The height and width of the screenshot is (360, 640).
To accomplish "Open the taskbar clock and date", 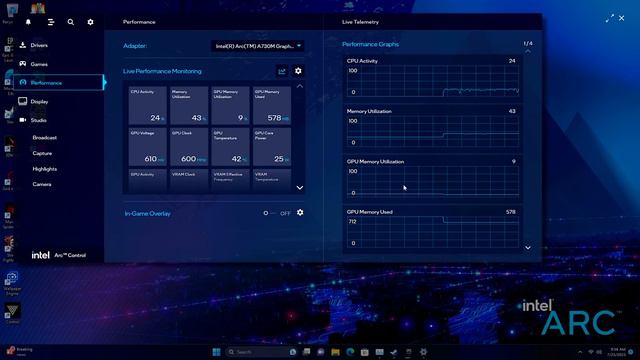I will tap(616, 352).
